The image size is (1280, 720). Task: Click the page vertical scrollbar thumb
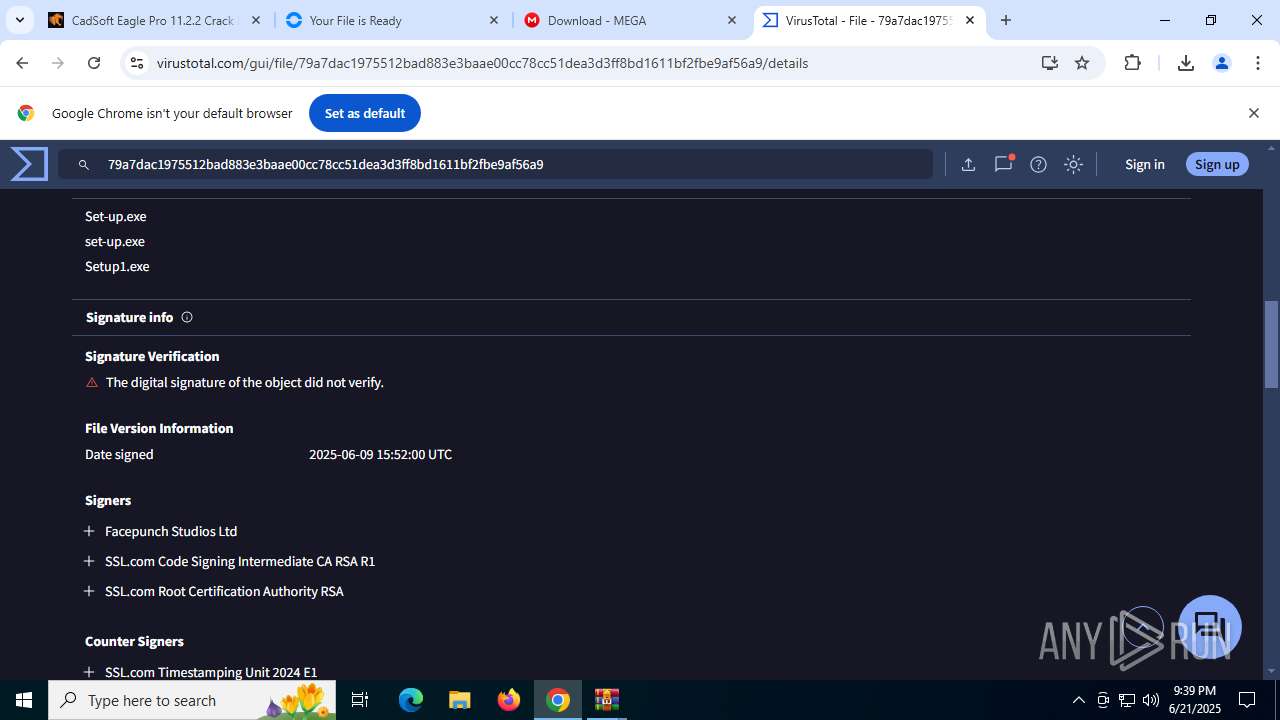(1272, 343)
